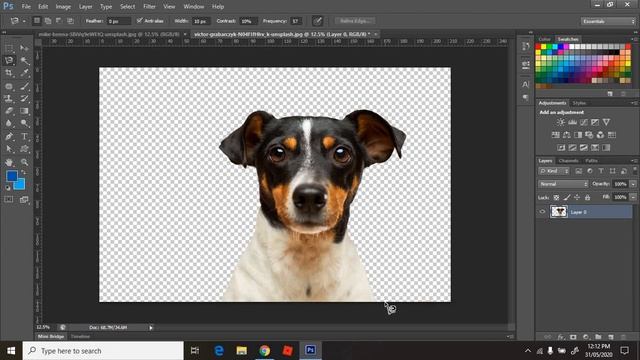Select the Crop tool
Image resolution: width=640 pixels, height=360 pixels.
[9, 73]
